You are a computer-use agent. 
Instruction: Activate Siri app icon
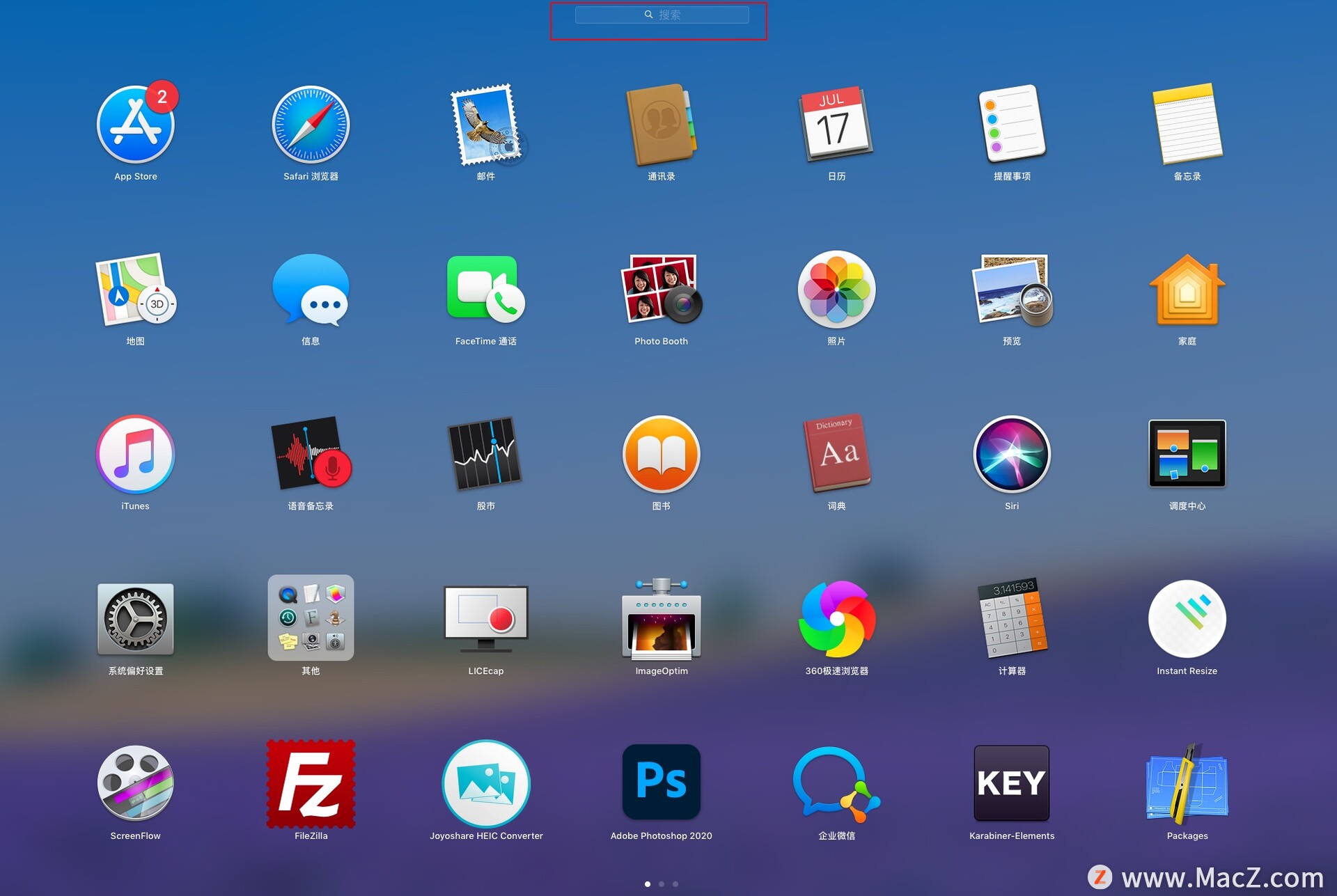coord(1012,455)
